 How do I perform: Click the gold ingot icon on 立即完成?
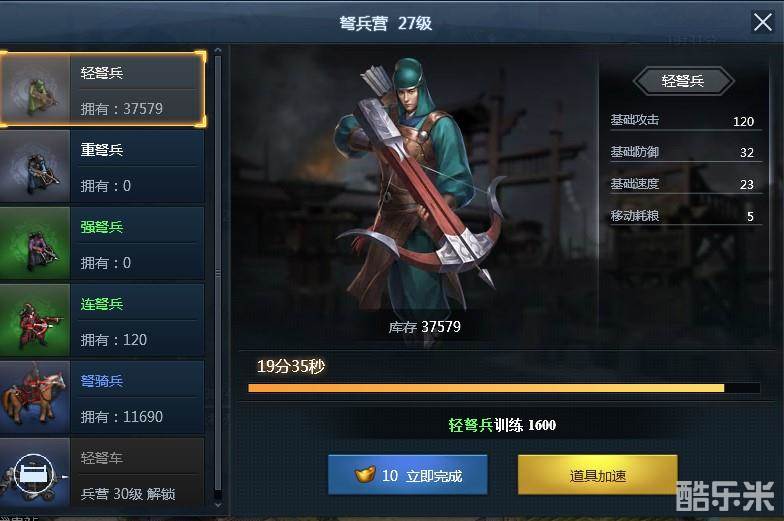pos(365,474)
